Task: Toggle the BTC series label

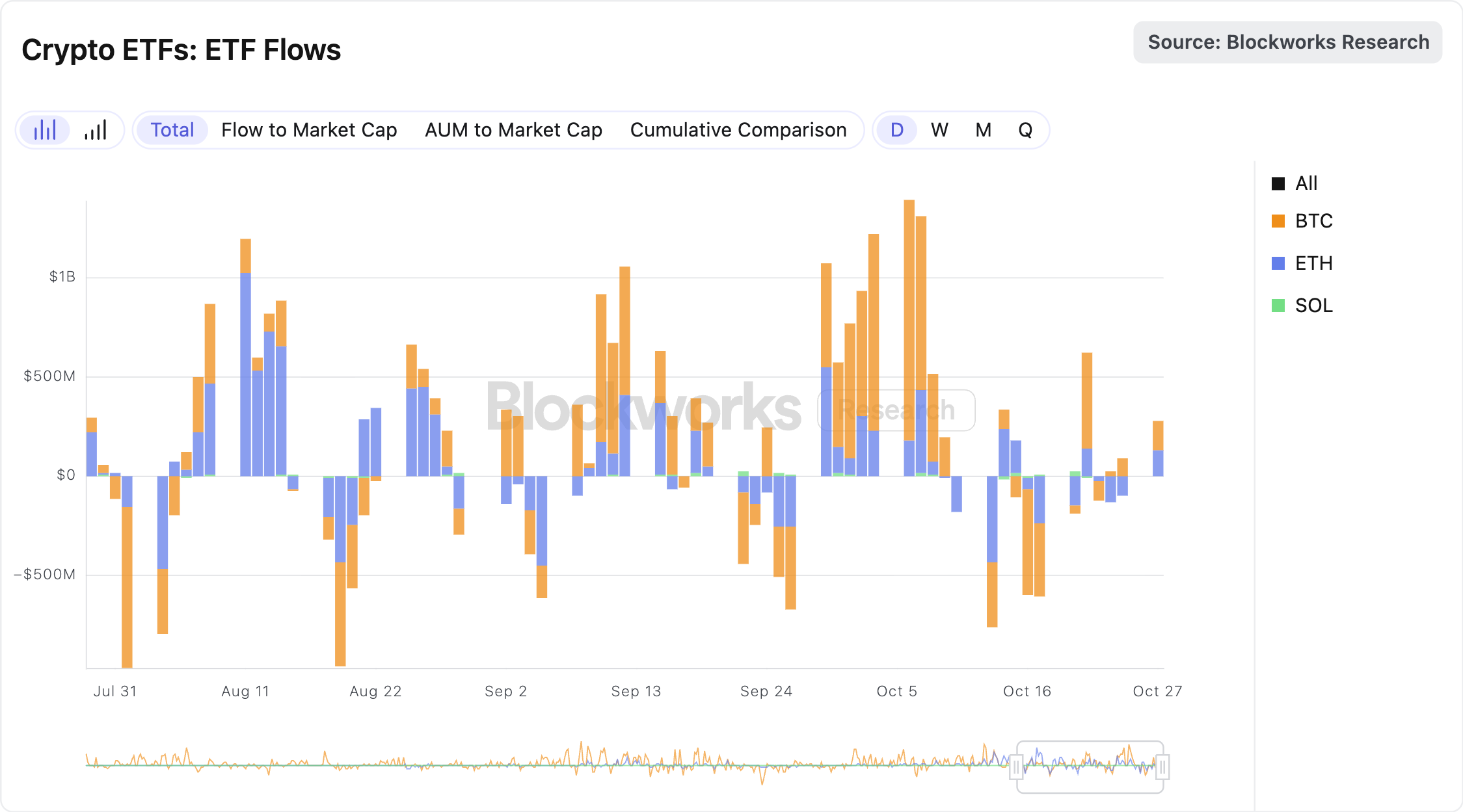Action: click(x=1313, y=221)
